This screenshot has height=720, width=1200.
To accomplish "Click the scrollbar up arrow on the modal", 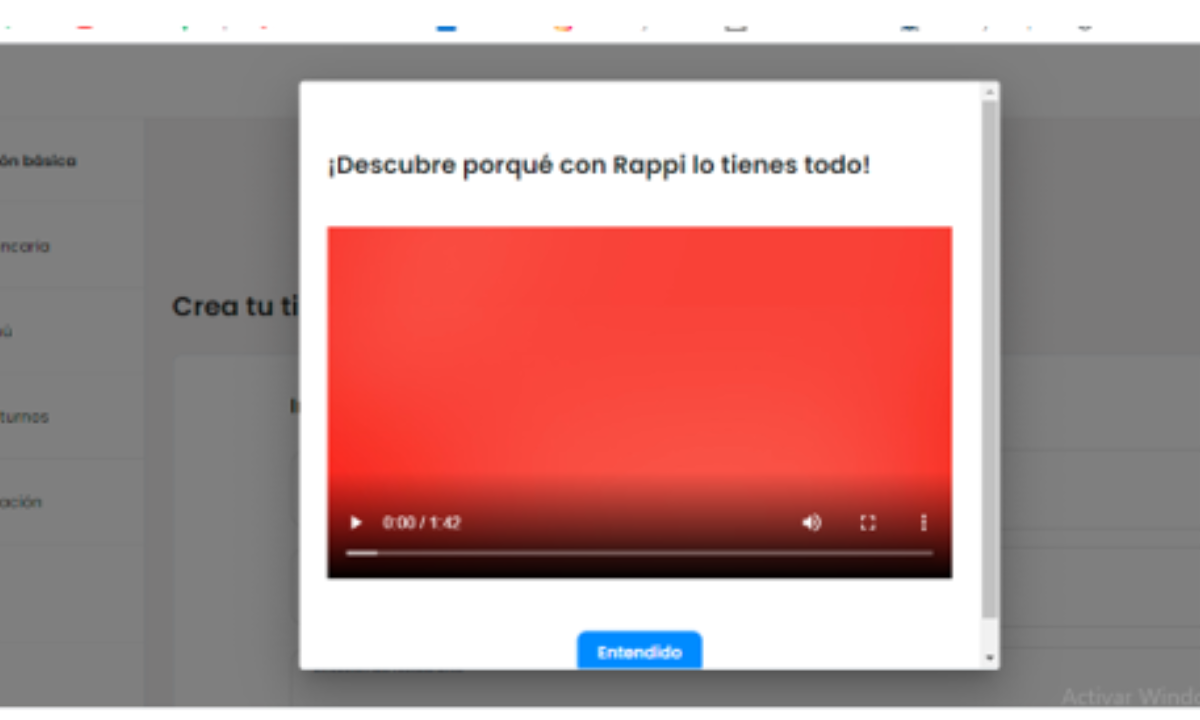I will (989, 90).
